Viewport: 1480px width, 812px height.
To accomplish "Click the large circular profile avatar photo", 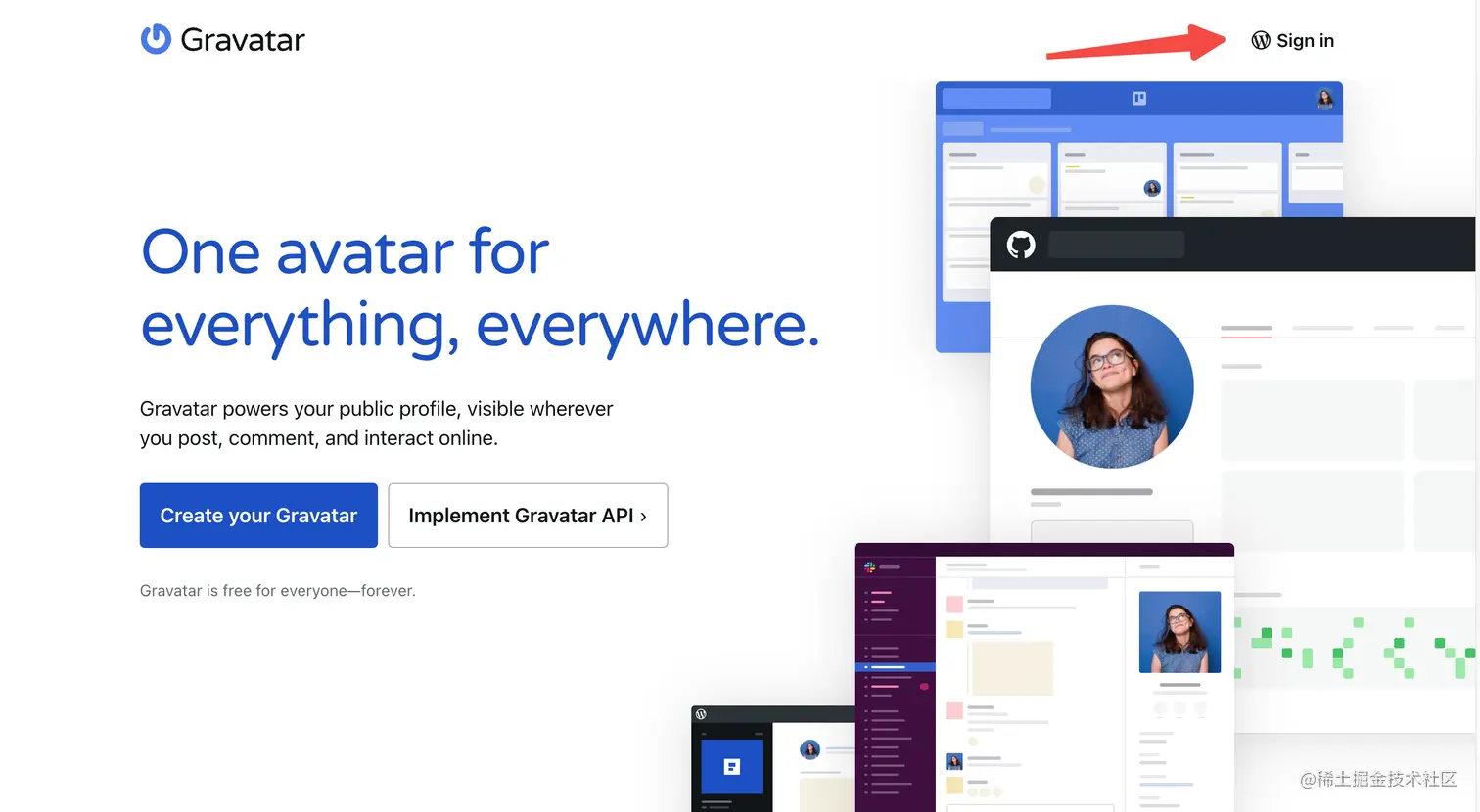I will pos(1112,386).
